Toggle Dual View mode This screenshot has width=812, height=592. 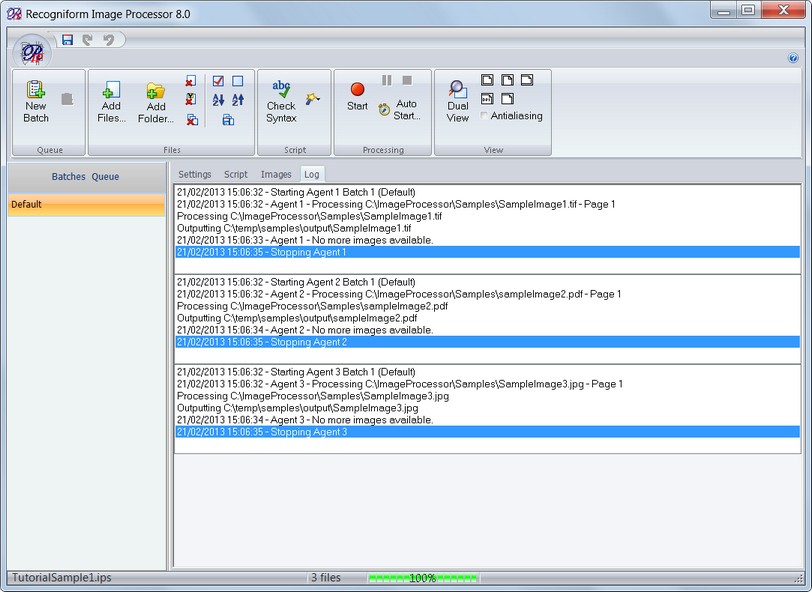(458, 102)
